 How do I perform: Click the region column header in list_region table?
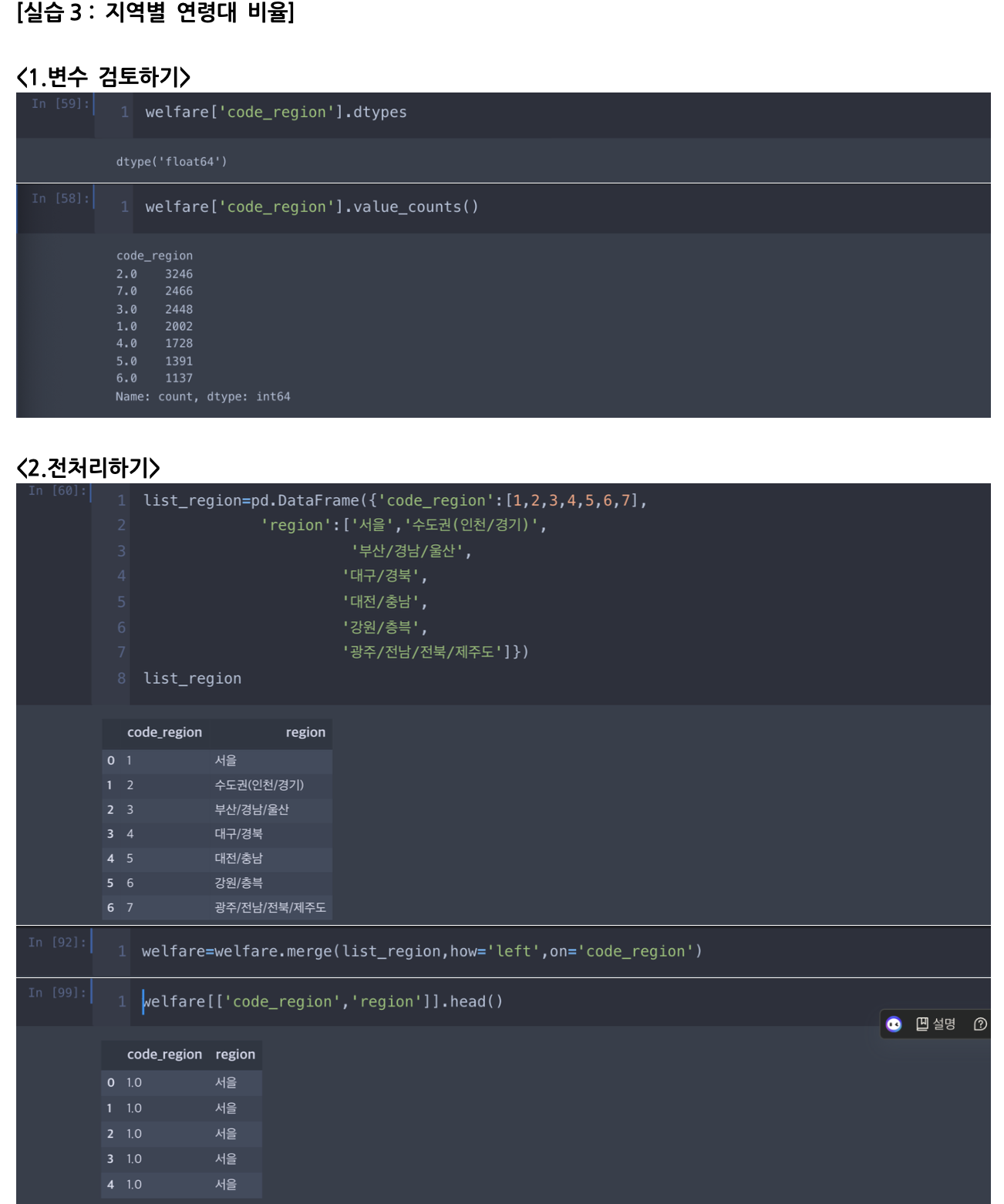pyautogui.click(x=305, y=732)
